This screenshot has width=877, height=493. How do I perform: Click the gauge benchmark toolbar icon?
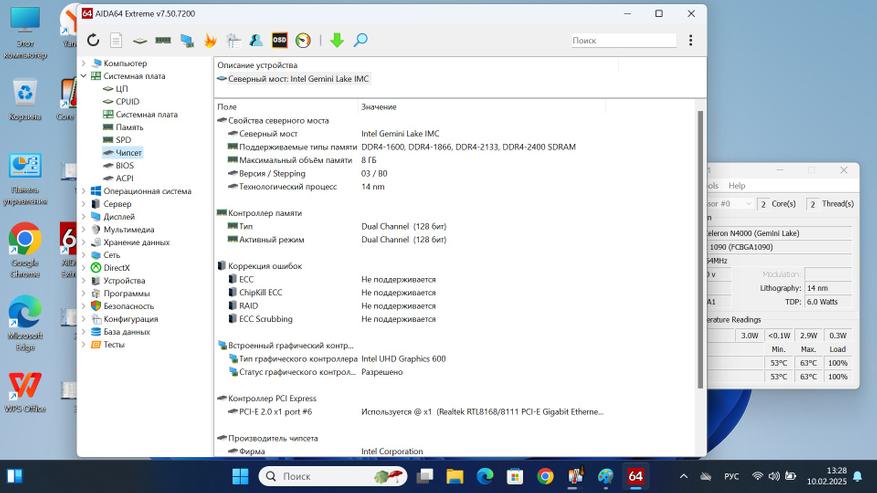(303, 40)
